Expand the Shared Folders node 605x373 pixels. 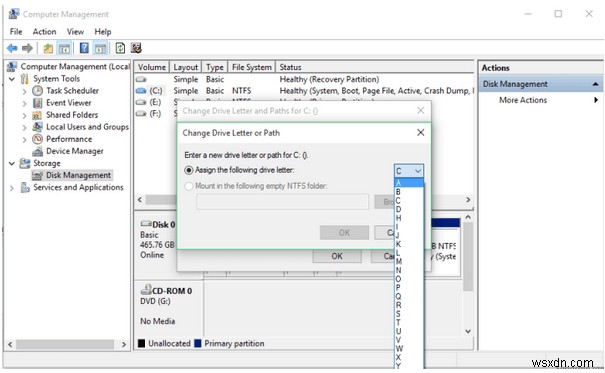point(24,115)
